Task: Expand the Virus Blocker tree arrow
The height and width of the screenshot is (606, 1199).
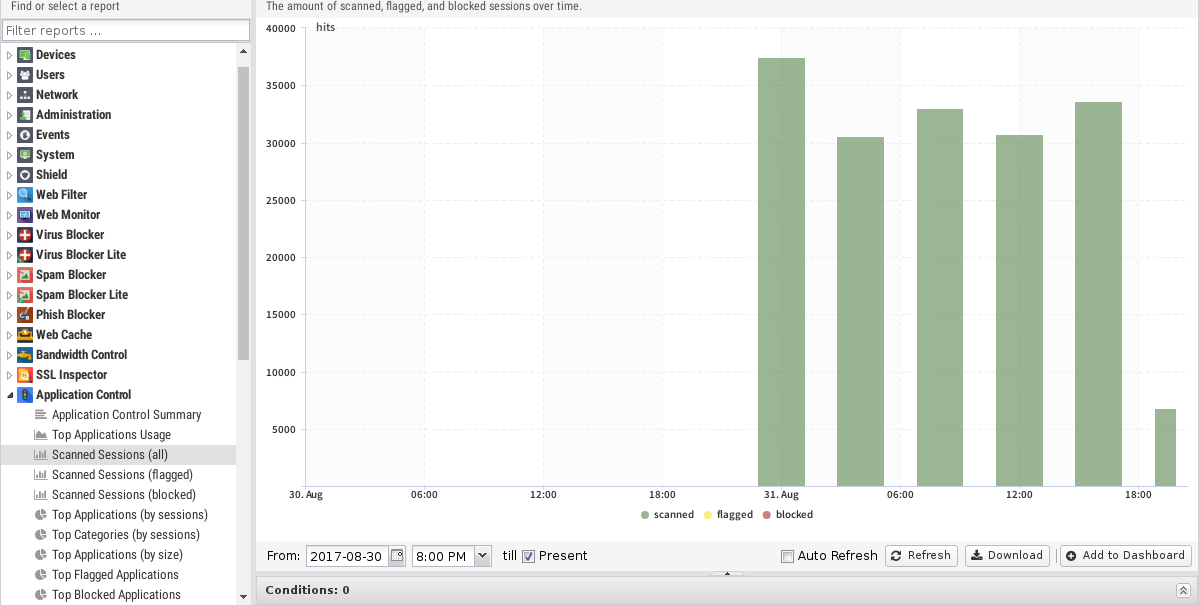Action: (x=10, y=235)
